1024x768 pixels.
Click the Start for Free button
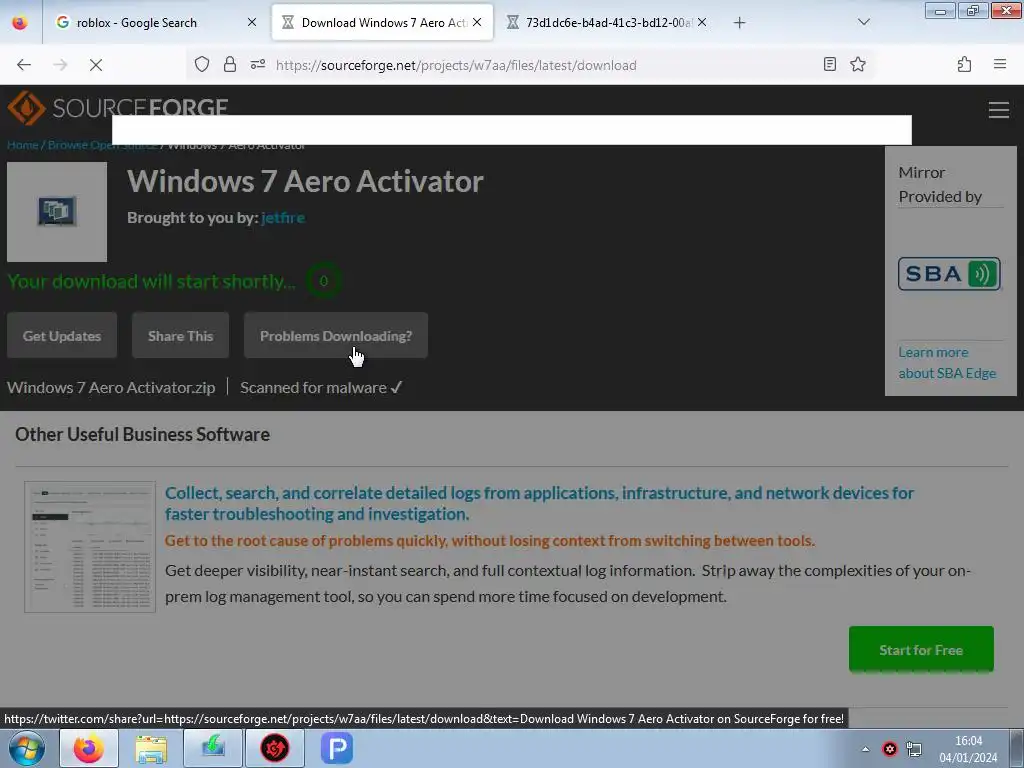[x=921, y=650]
